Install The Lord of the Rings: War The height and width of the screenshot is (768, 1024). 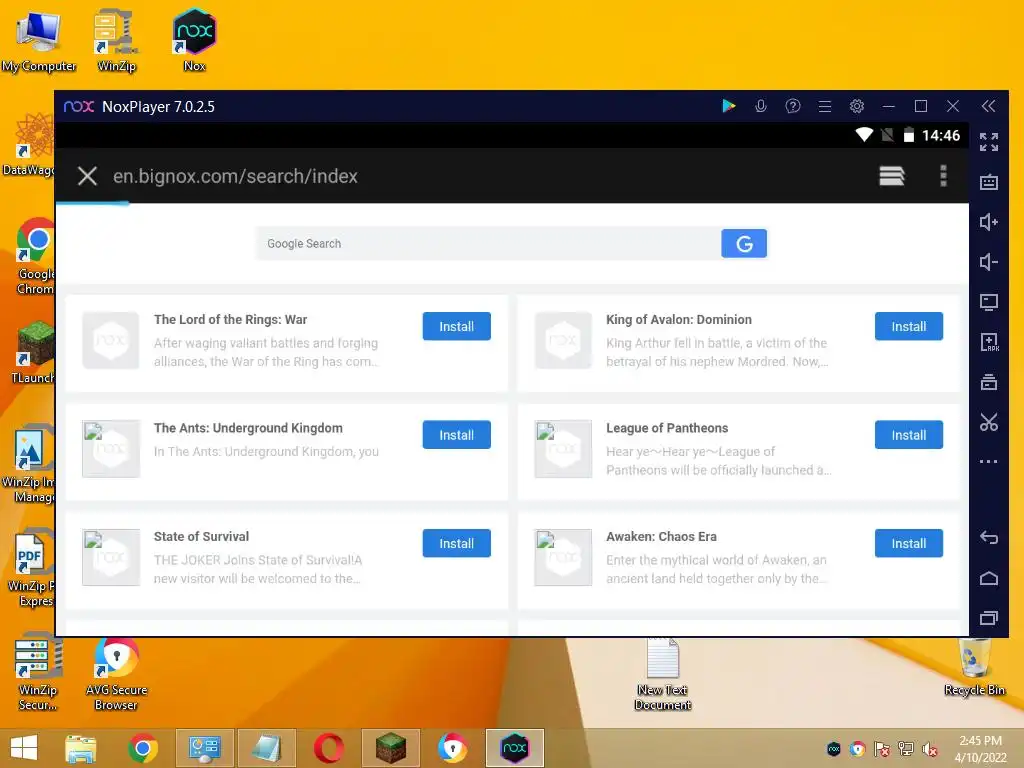click(456, 327)
